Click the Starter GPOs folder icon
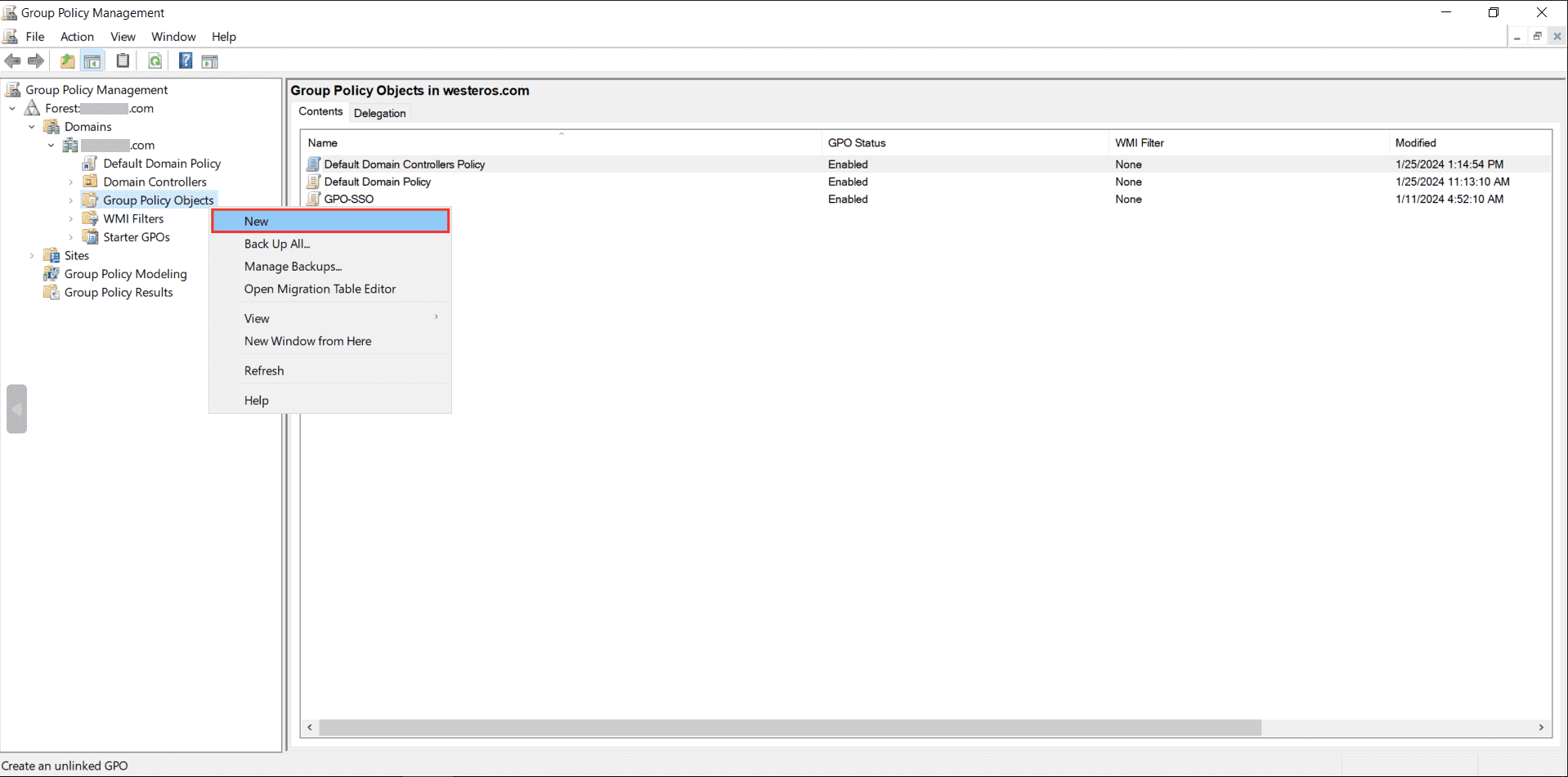Screen dimensions: 1568x777 click(90, 236)
